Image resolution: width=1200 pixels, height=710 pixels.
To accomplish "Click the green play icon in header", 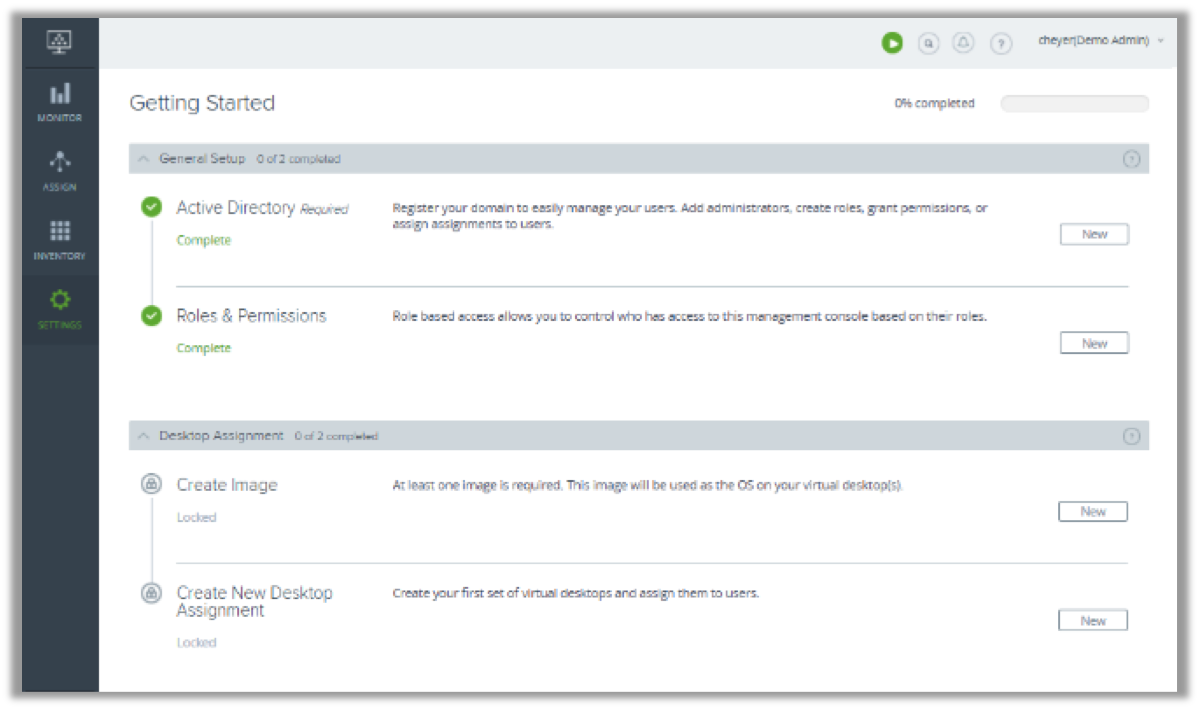I will point(892,43).
